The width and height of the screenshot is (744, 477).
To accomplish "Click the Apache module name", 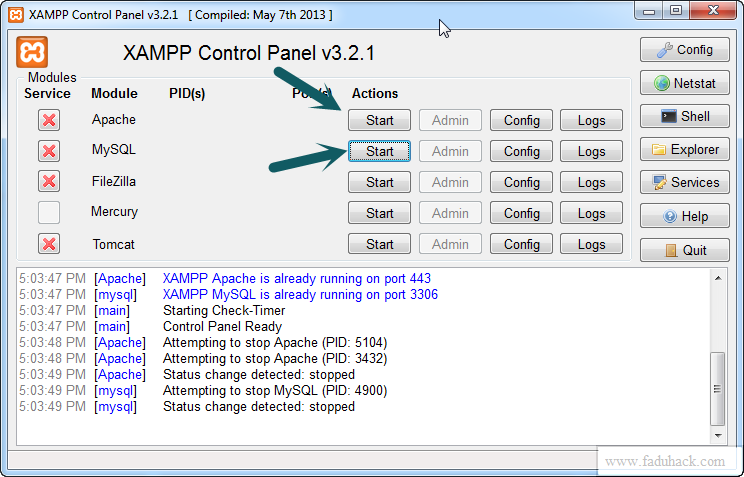I will click(114, 119).
